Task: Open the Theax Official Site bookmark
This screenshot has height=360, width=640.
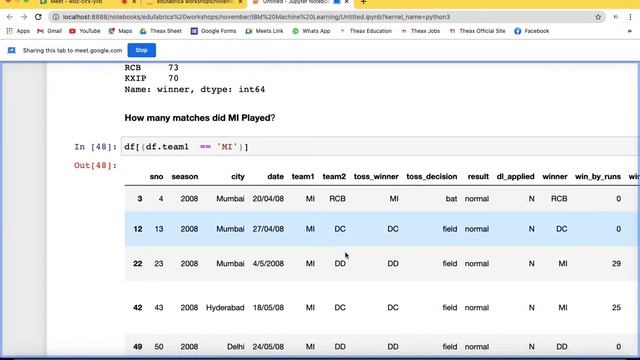Action: pos(477,31)
